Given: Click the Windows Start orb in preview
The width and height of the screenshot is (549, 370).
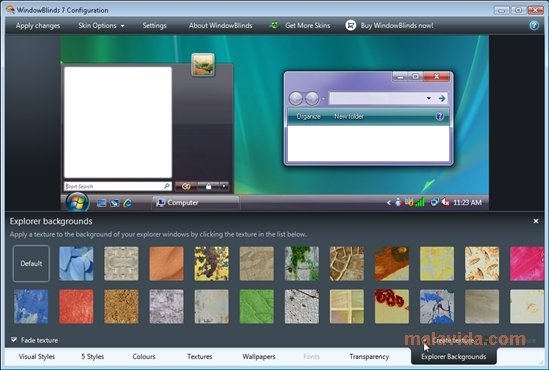Looking at the screenshot, I should pyautogui.click(x=77, y=202).
